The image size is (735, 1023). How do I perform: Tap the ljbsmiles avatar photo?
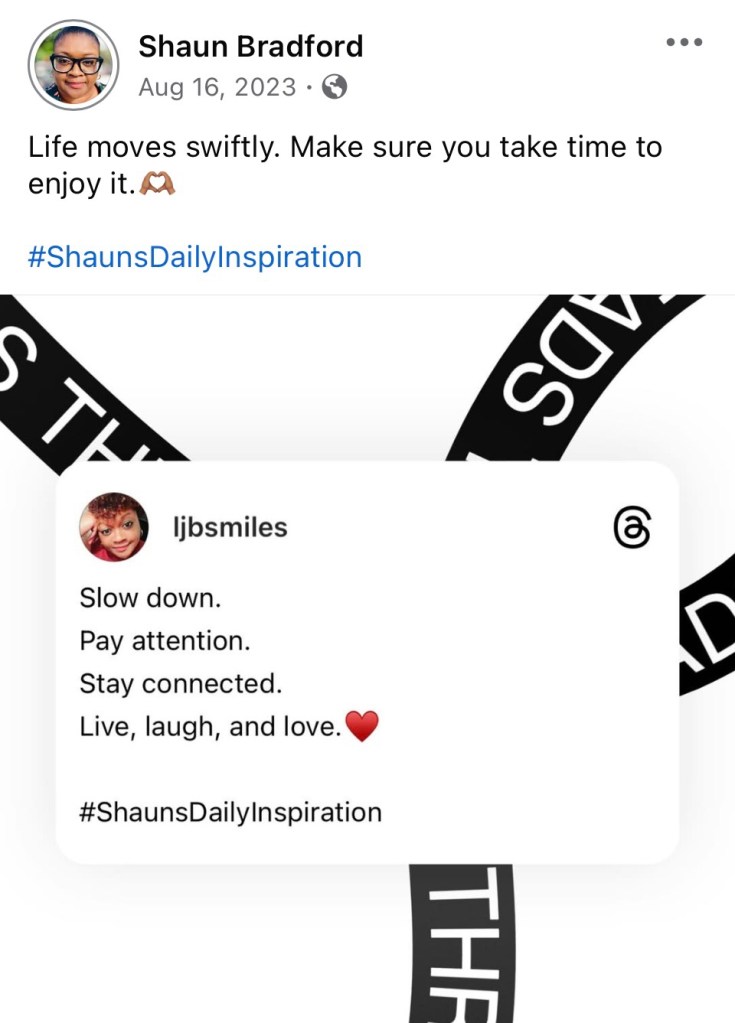[113, 527]
